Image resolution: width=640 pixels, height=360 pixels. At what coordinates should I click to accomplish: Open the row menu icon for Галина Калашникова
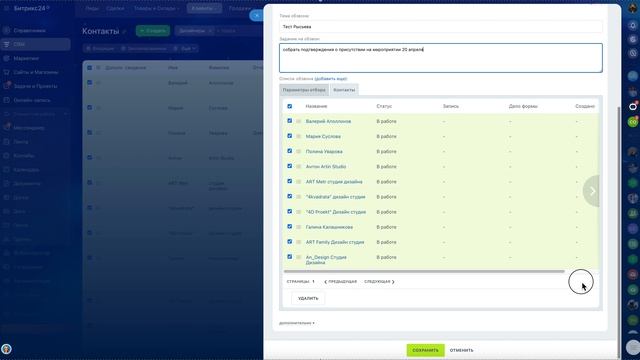pos(298,227)
